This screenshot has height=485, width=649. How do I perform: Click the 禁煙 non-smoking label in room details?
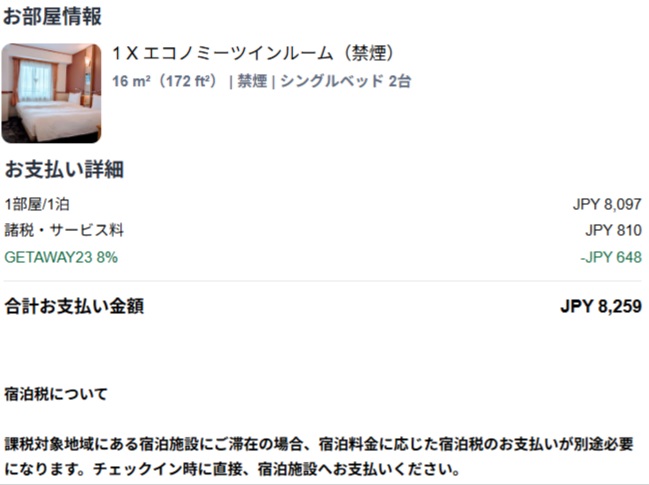[252, 81]
